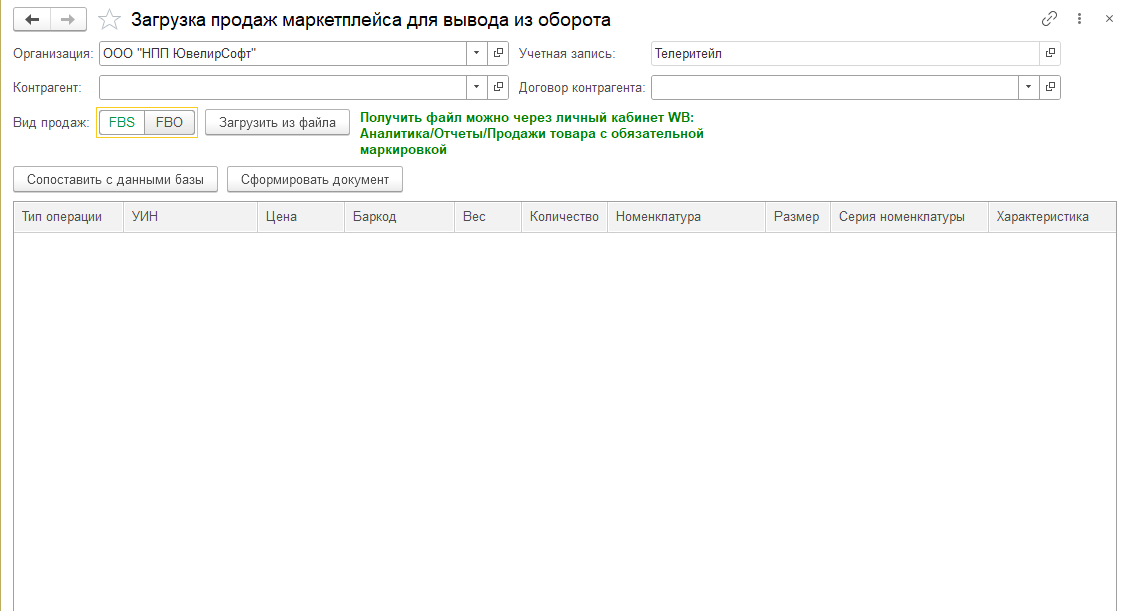The width and height of the screenshot is (1132, 611).
Task: Go forward with the right arrow button
Action: pyautogui.click(x=68, y=20)
